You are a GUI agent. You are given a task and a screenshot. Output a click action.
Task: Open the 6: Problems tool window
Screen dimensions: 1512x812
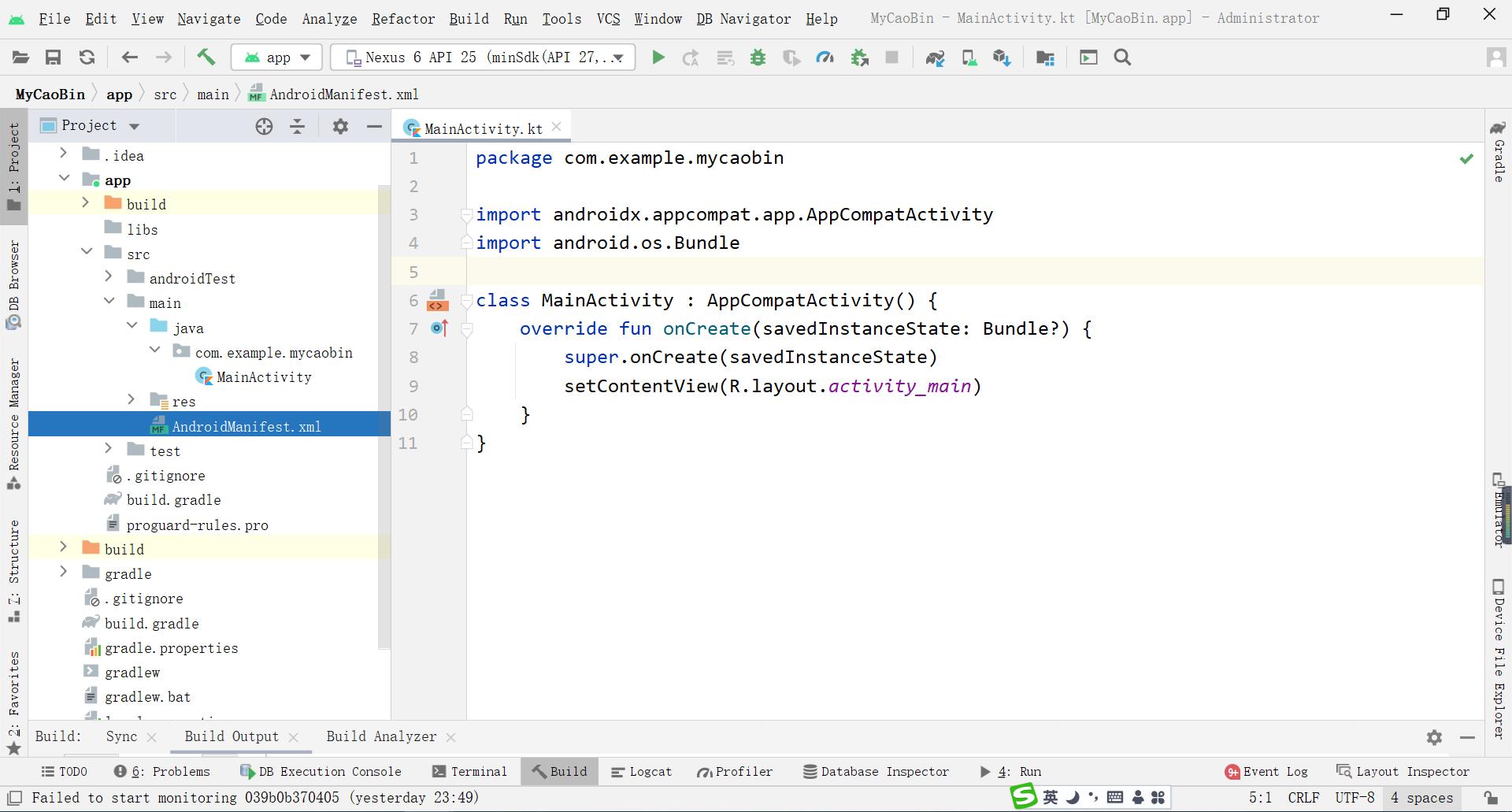pos(162,772)
